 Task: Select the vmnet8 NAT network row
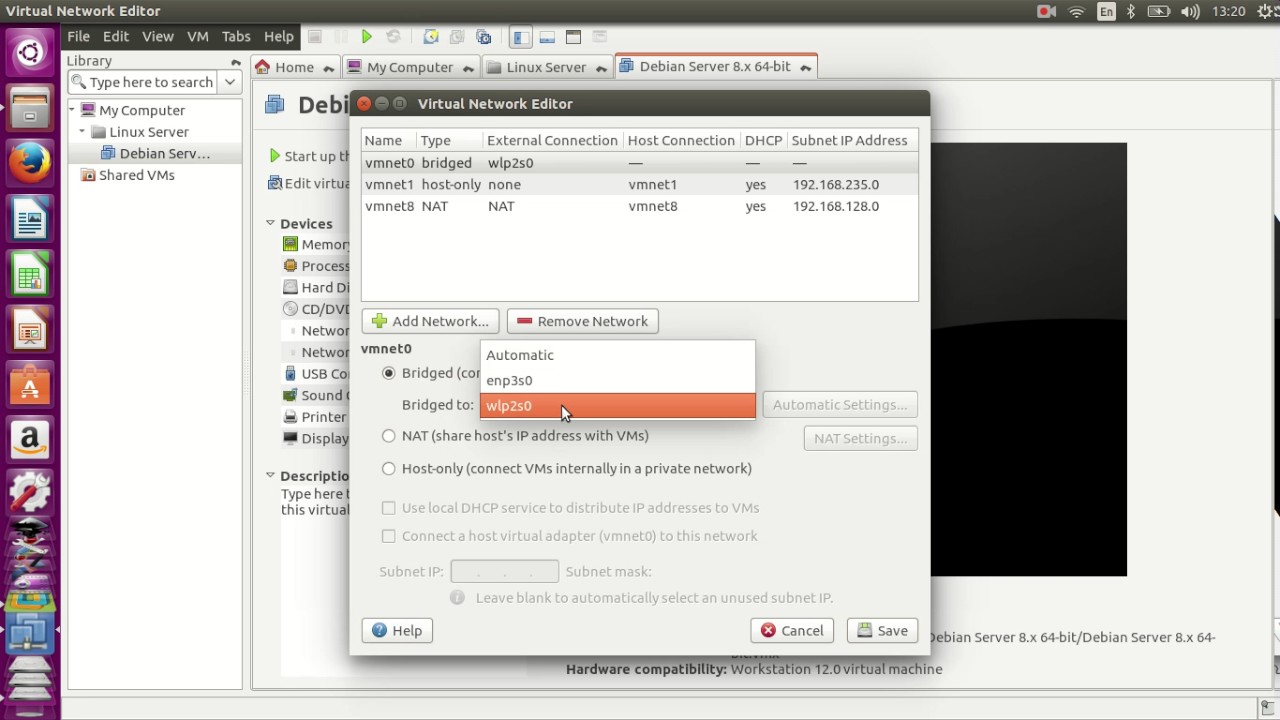[x=640, y=206]
